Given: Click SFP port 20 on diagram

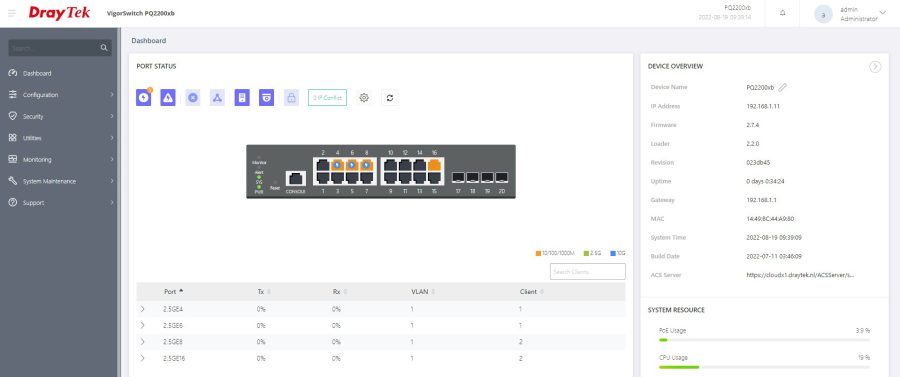Looking at the screenshot, I should click(x=502, y=177).
